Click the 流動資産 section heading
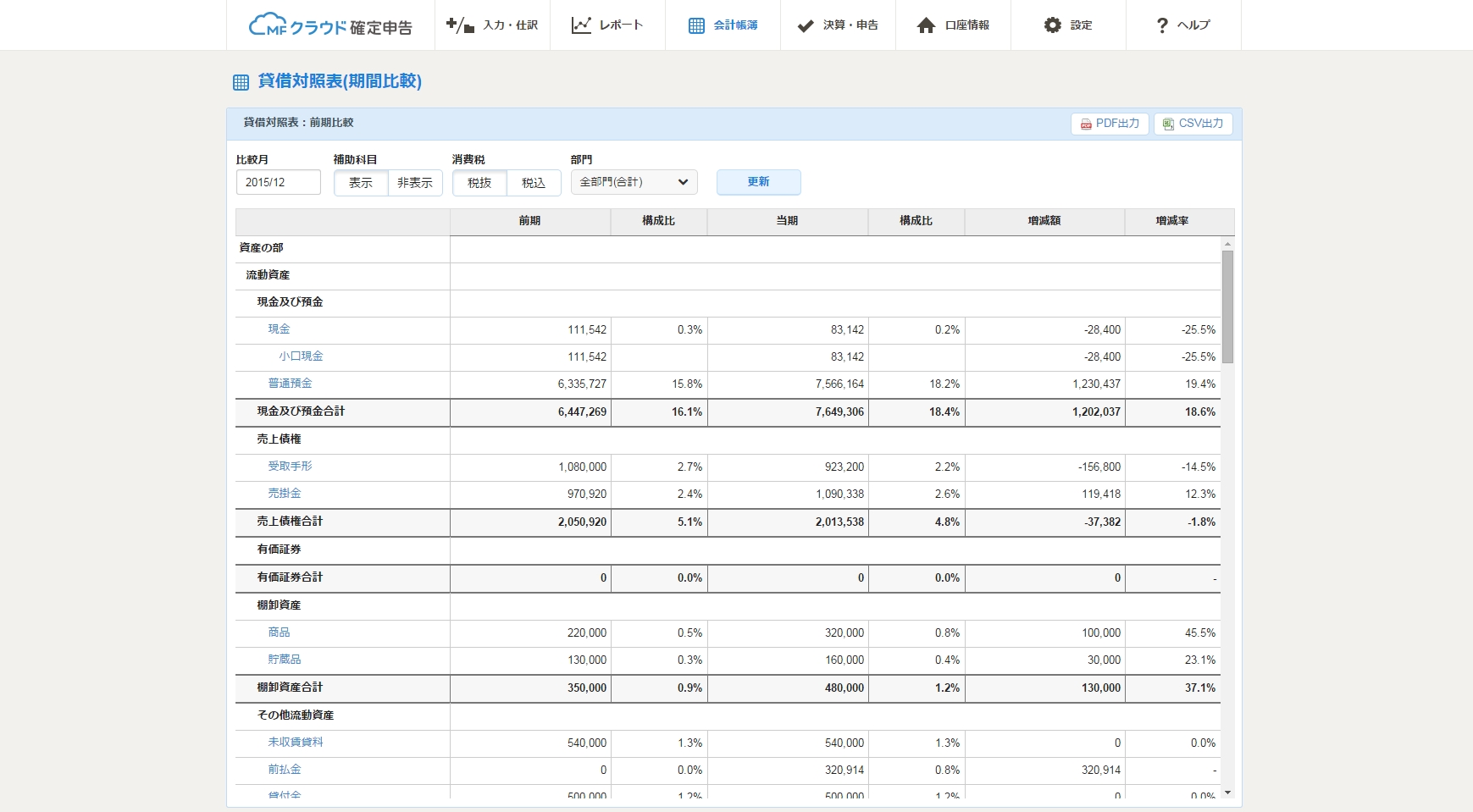 [268, 275]
